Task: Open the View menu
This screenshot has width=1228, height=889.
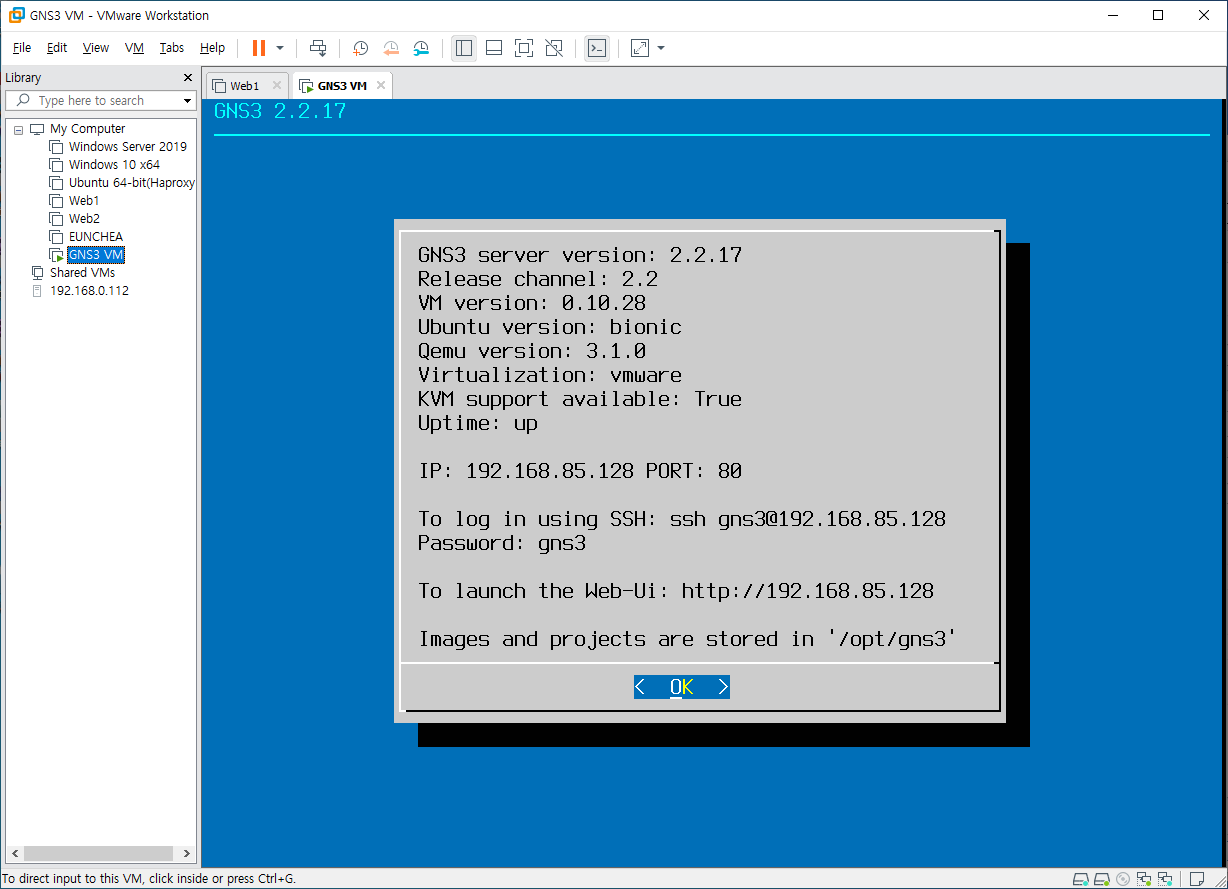Action: point(96,48)
